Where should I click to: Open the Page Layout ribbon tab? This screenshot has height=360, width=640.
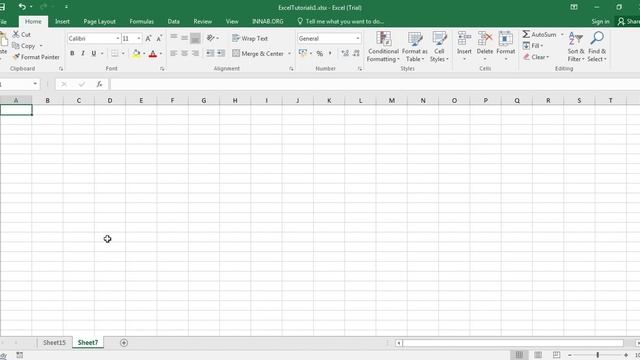100,21
